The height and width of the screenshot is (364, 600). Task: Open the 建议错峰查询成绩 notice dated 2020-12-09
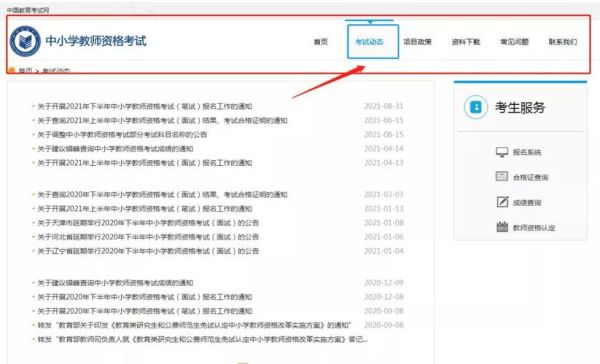[x=115, y=283]
